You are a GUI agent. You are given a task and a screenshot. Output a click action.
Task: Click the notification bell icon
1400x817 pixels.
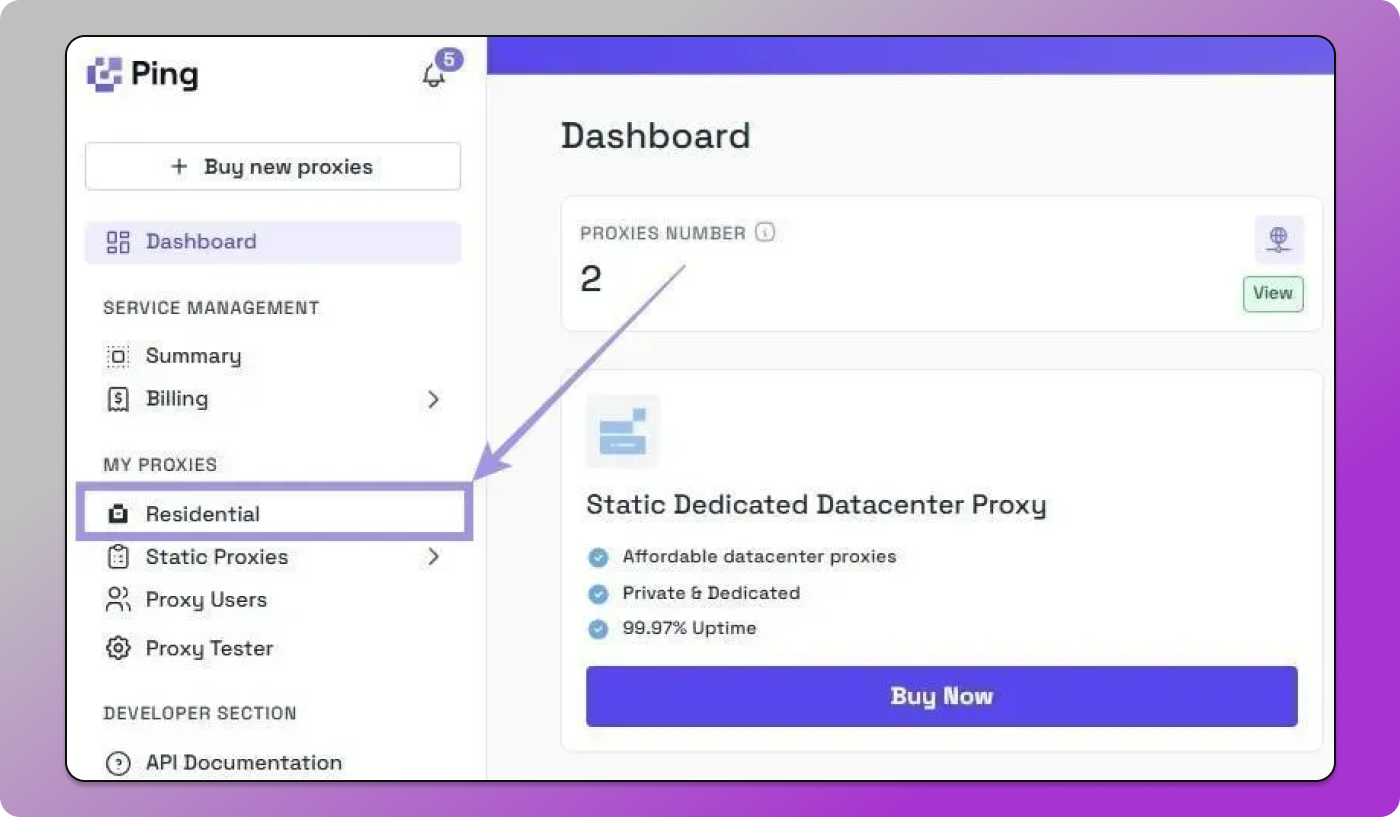click(x=433, y=76)
